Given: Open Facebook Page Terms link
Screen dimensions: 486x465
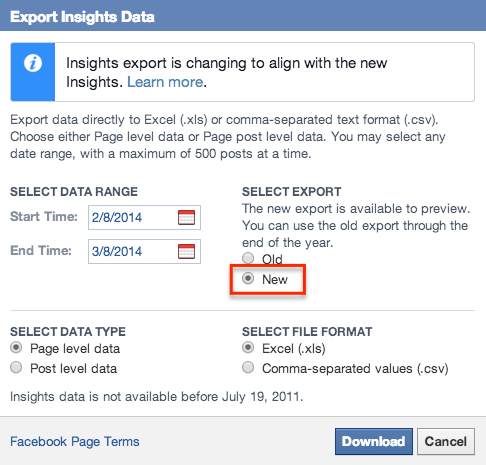Looking at the screenshot, I should pyautogui.click(x=75, y=441).
